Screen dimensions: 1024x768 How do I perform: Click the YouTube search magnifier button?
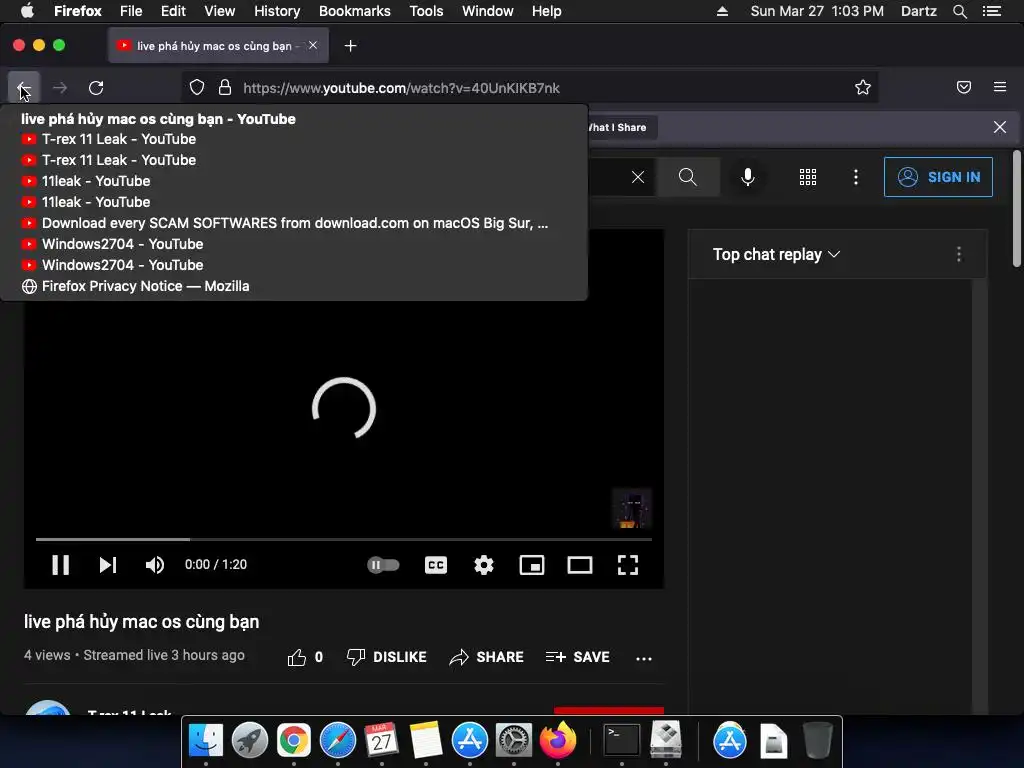688,177
